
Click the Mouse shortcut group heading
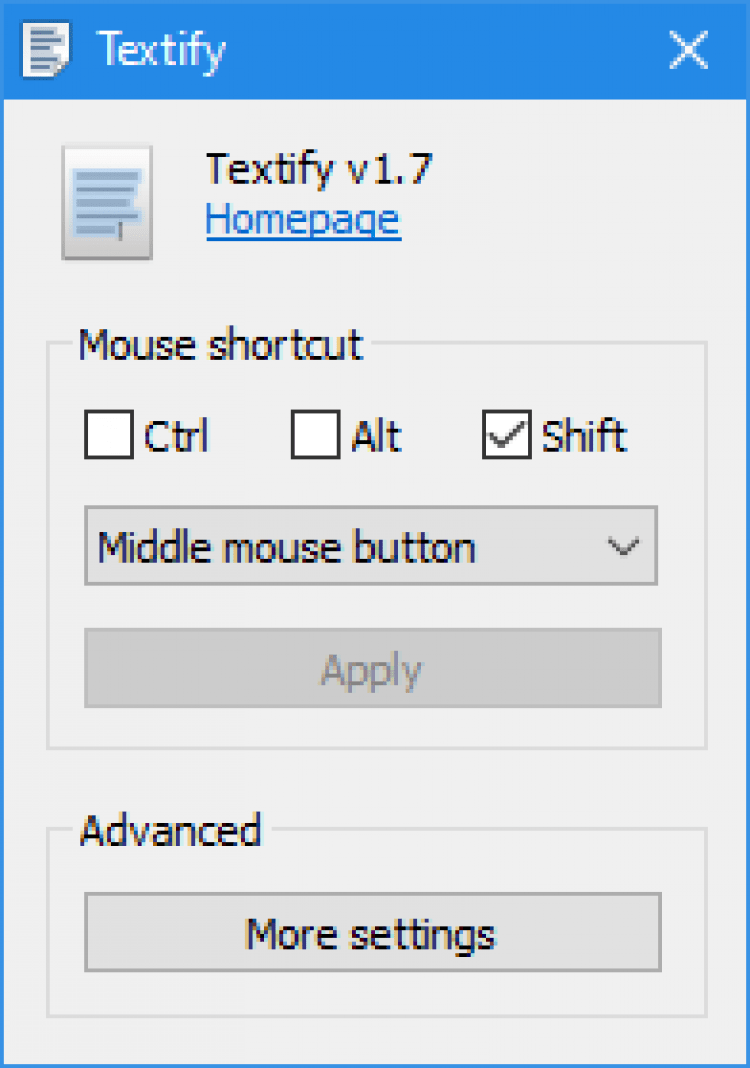coord(220,345)
